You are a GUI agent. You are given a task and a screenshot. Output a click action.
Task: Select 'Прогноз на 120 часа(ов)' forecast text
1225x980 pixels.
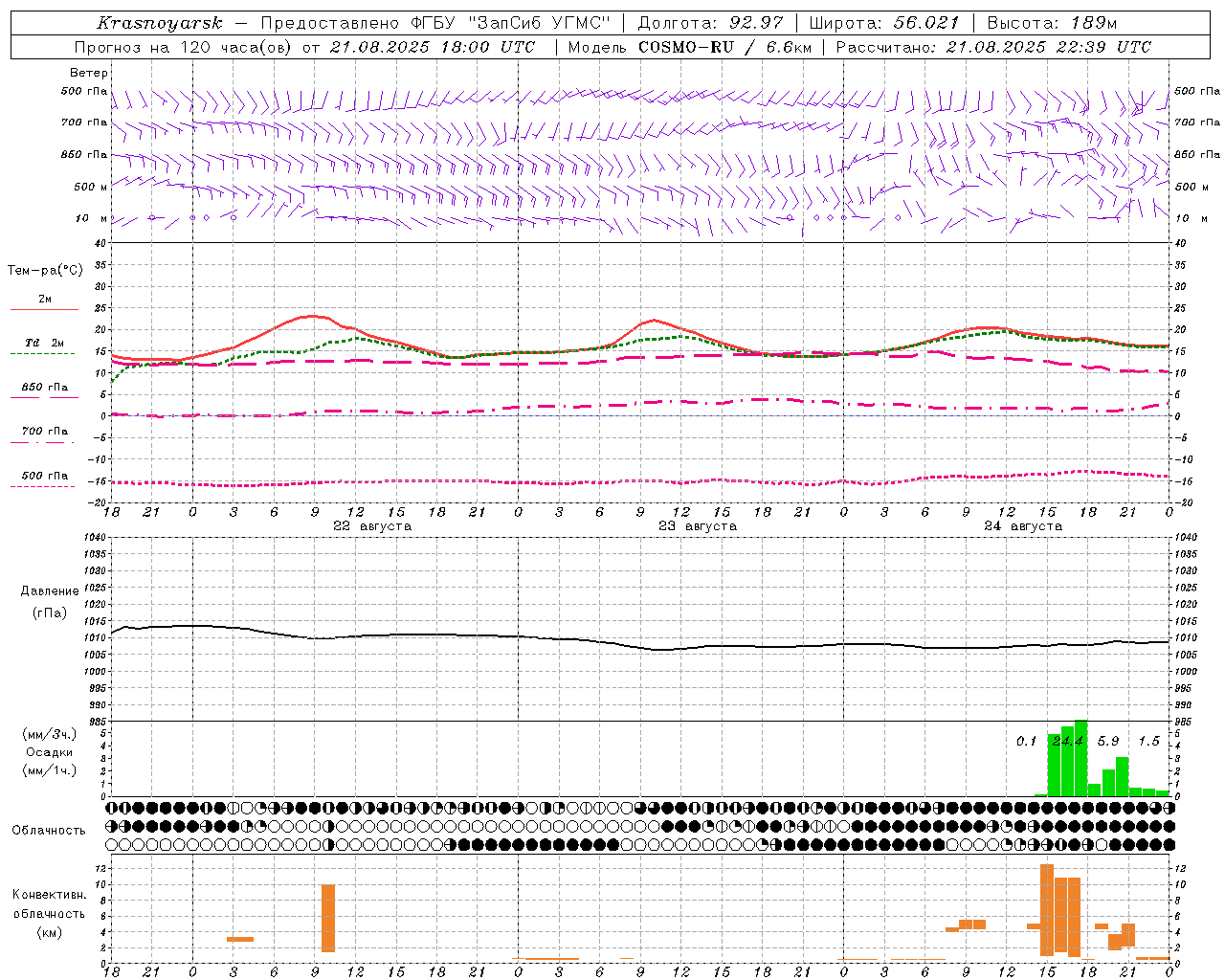pos(185,47)
